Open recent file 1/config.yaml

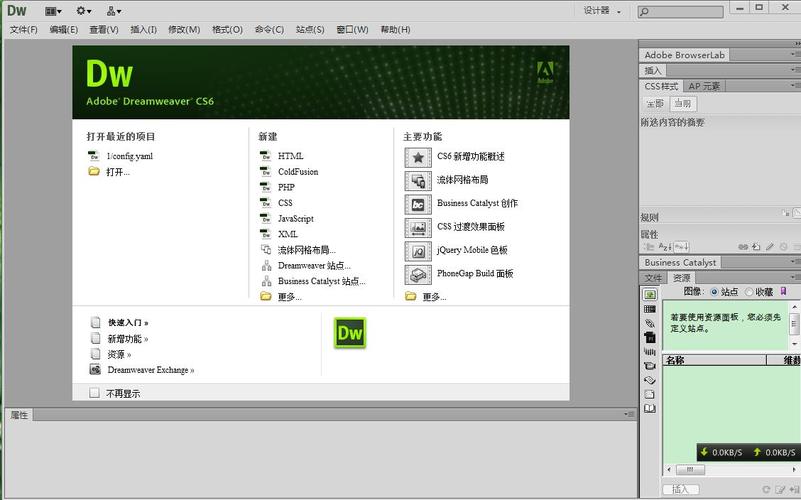[130, 156]
